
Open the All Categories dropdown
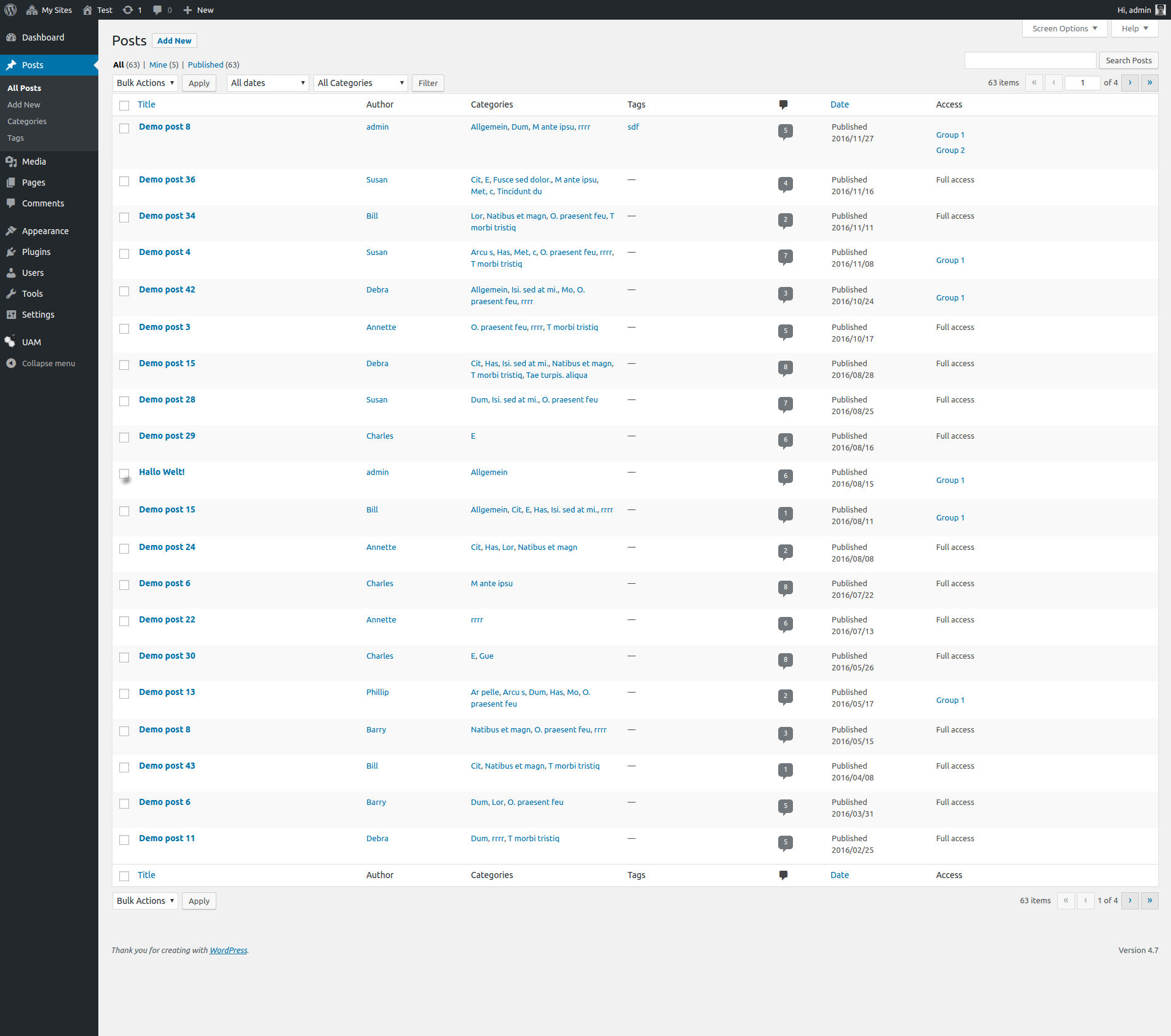(x=360, y=83)
